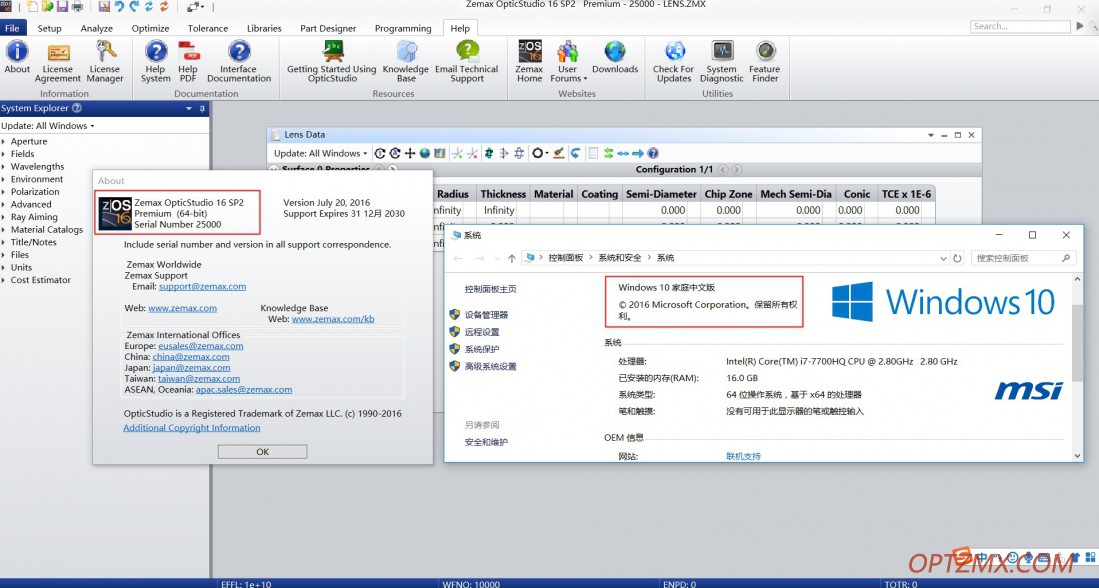Open the circle aperture dropdown in Lens Data toolbar
Viewport: 1099px width, 588px height.
tap(540, 153)
